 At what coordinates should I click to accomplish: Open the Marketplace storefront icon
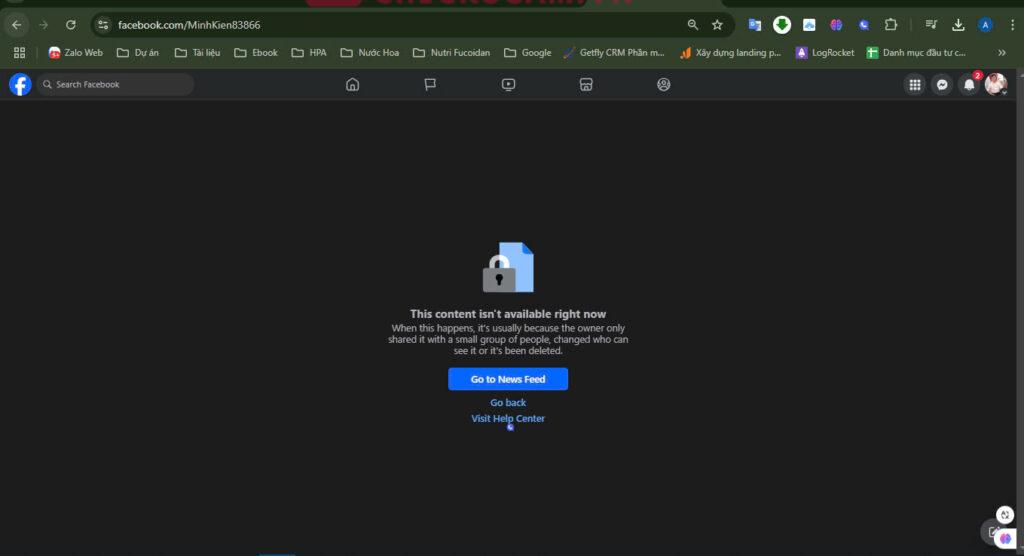pos(586,85)
